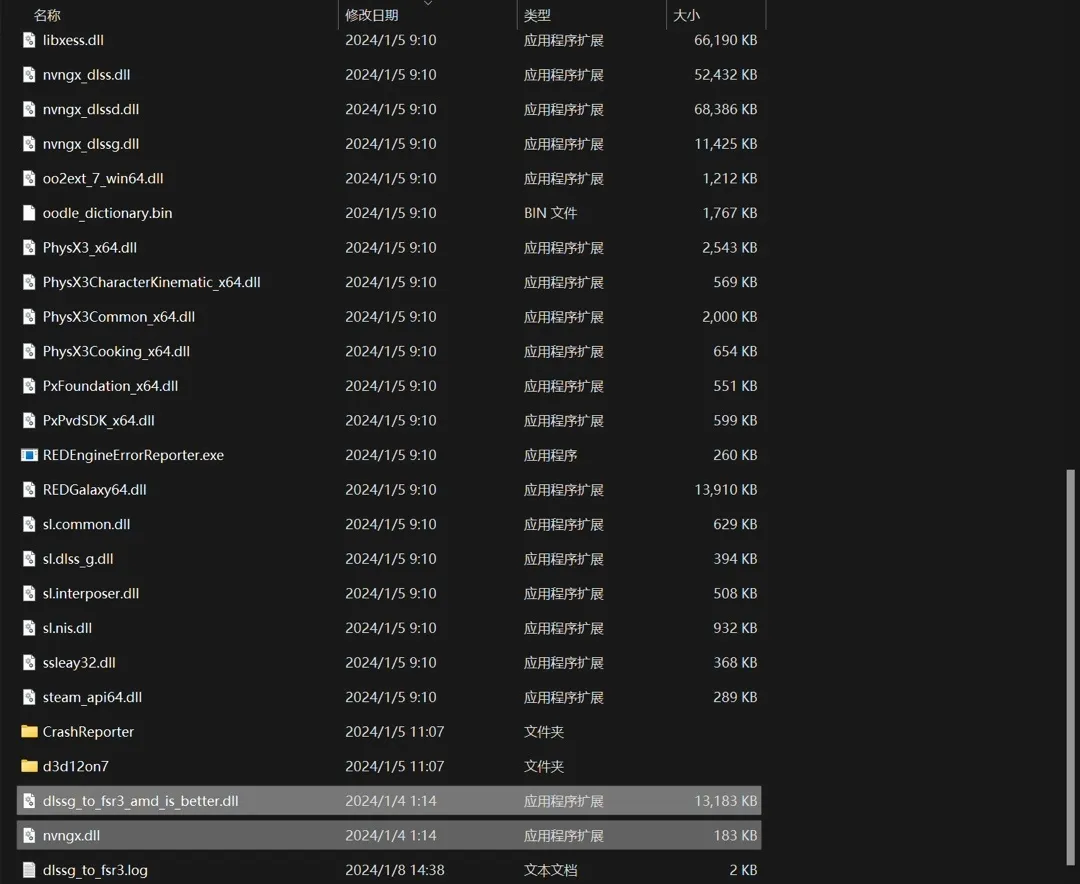
Task: Select the REDGalaxy64.dll file name
Action: pos(94,489)
